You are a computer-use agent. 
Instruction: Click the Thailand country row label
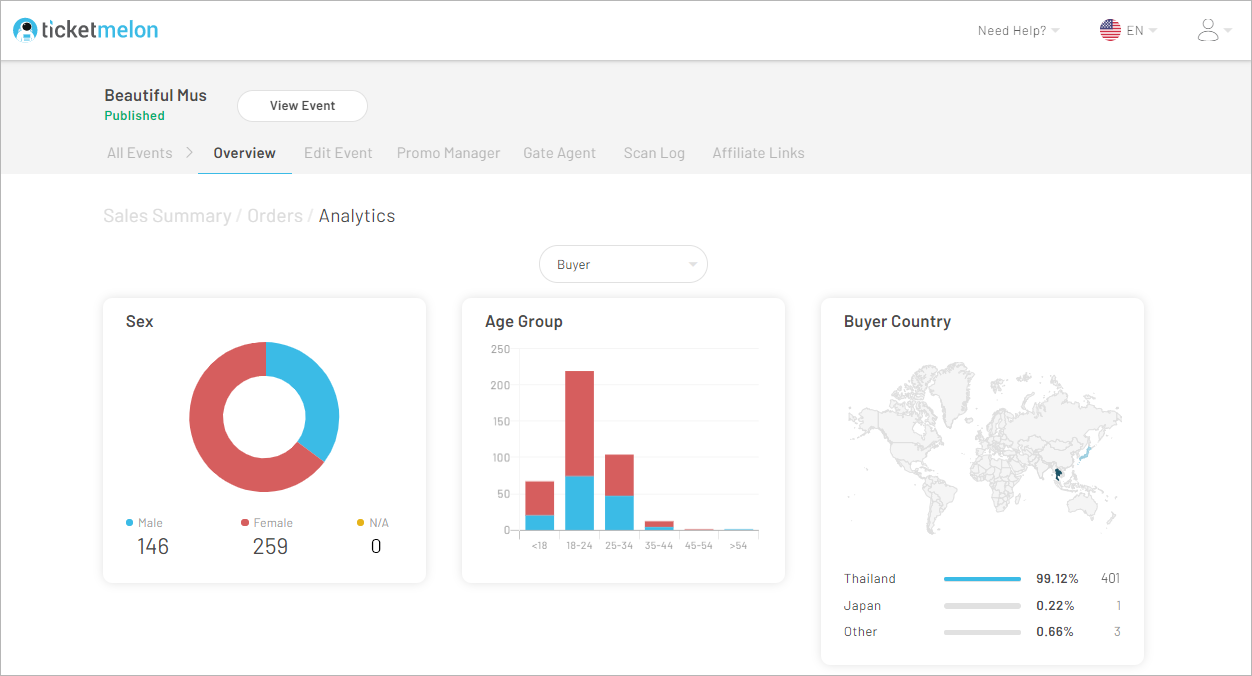point(870,579)
